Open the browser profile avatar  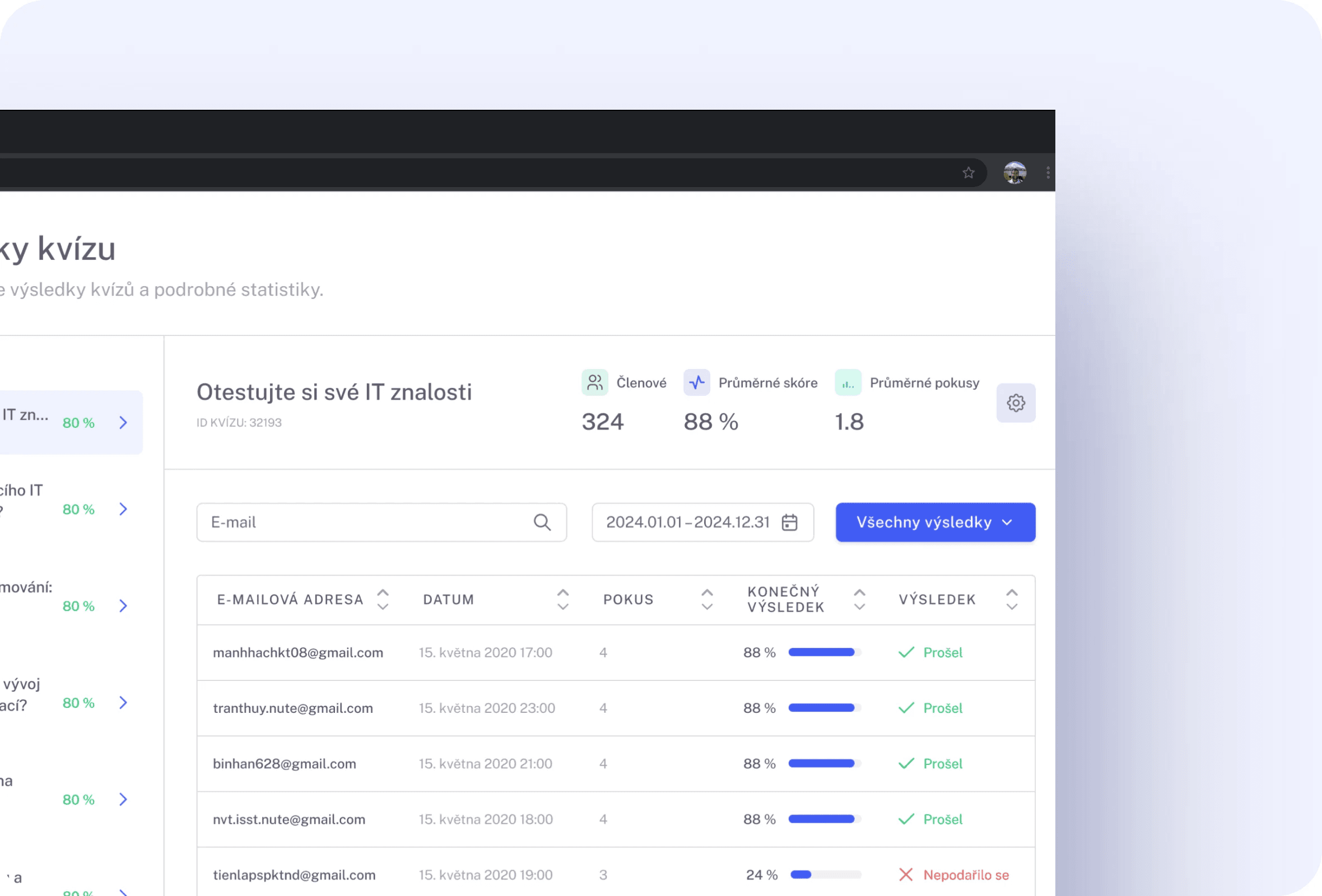[x=1015, y=173]
